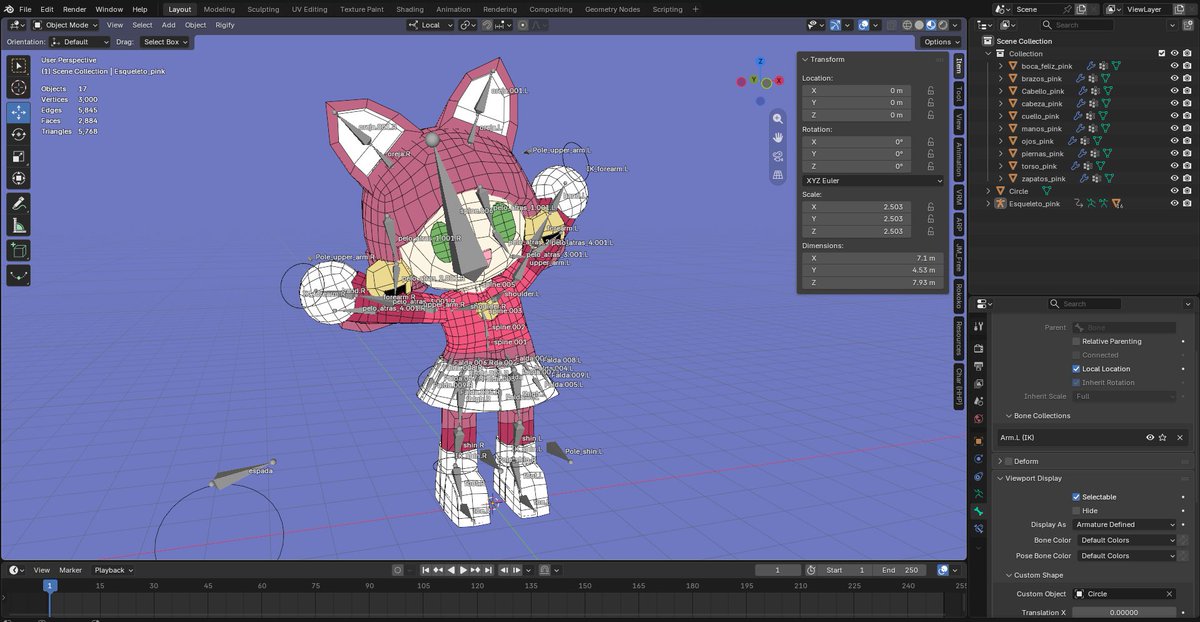Select the Rotate tool
The width and height of the screenshot is (1200, 622).
(19, 134)
